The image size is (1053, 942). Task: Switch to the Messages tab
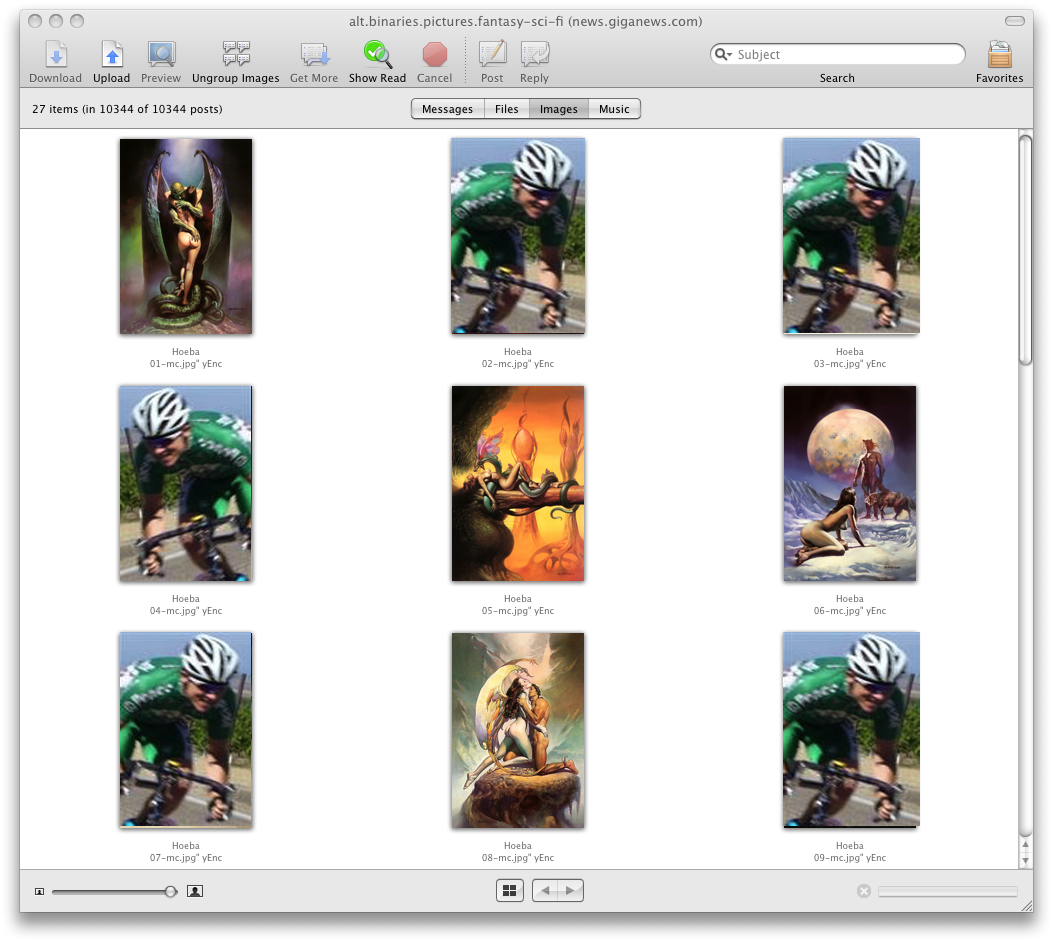click(447, 109)
